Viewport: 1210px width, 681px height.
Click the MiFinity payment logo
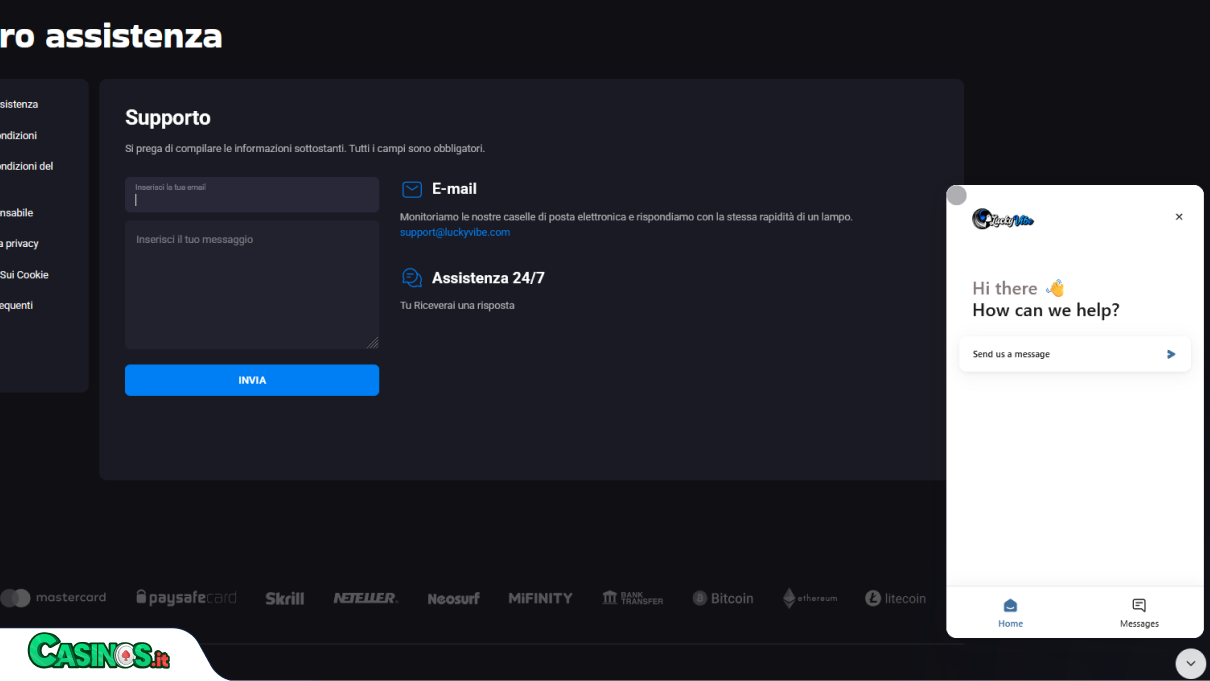click(x=540, y=598)
